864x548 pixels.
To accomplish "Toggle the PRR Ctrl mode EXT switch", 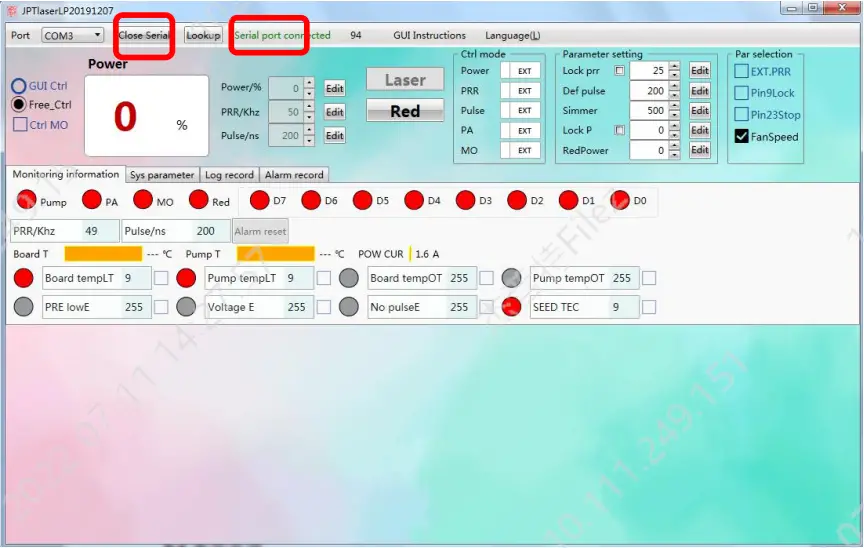I will [520, 91].
